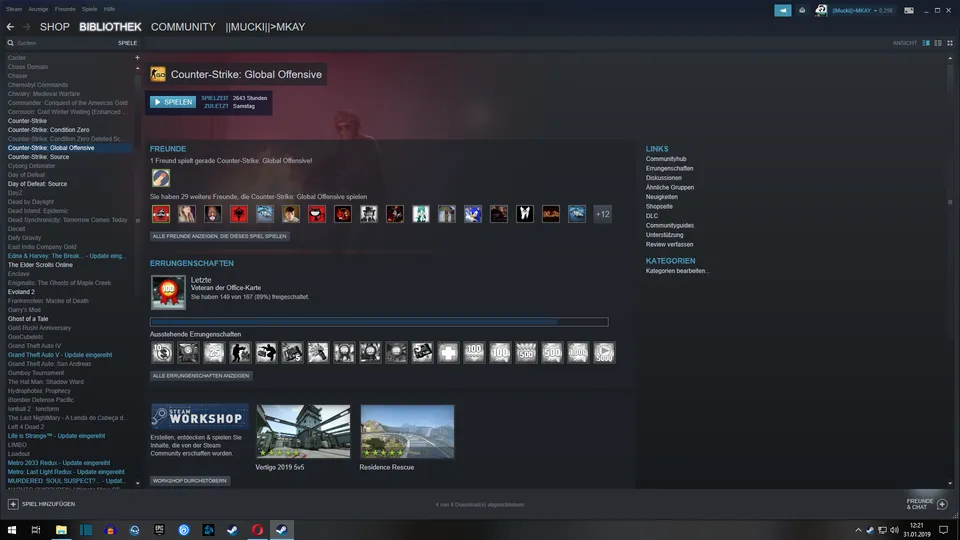
Task: Click the SPIELEN play button
Action: click(x=173, y=102)
